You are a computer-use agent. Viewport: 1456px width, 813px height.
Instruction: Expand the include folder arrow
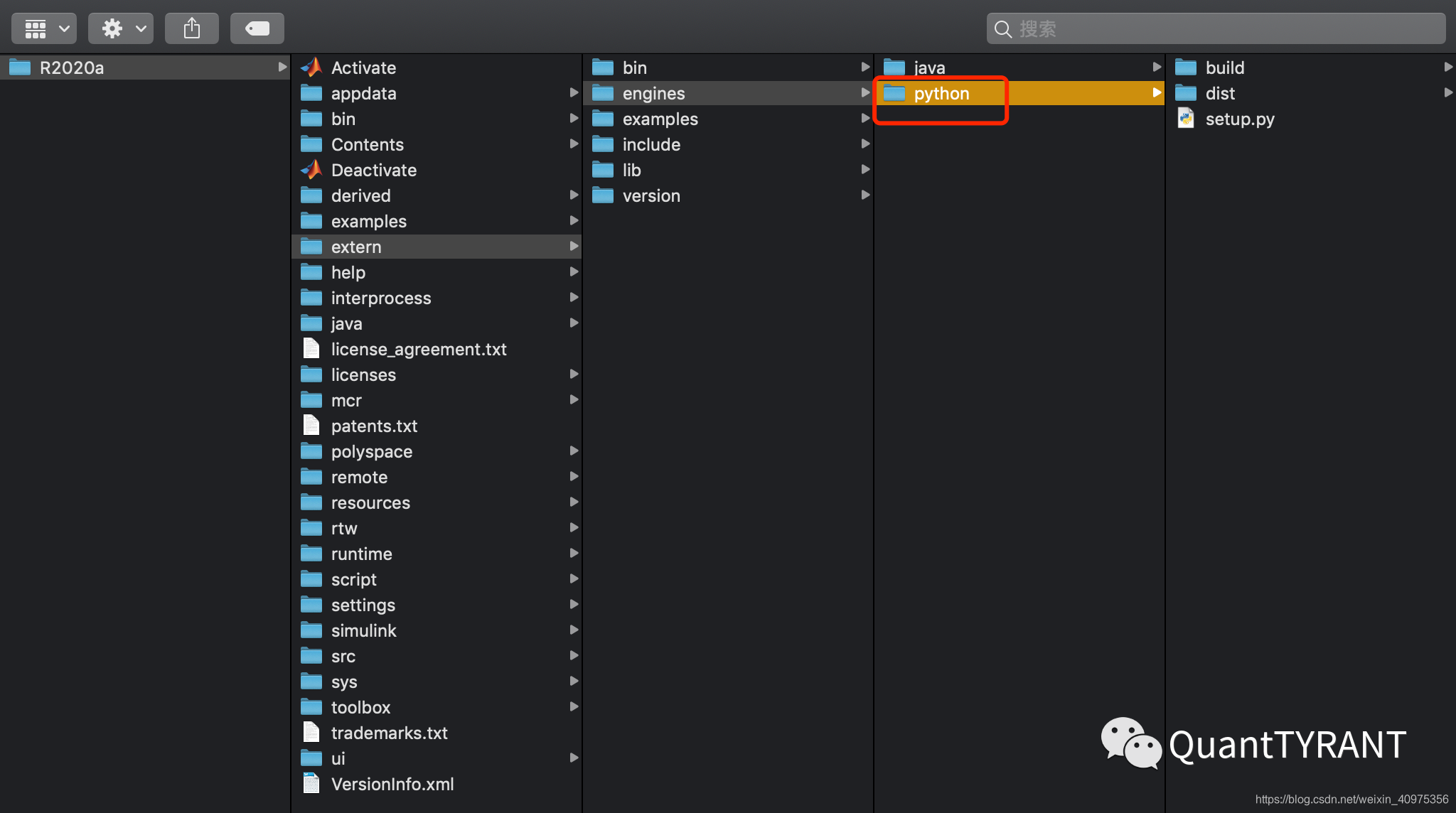(865, 144)
